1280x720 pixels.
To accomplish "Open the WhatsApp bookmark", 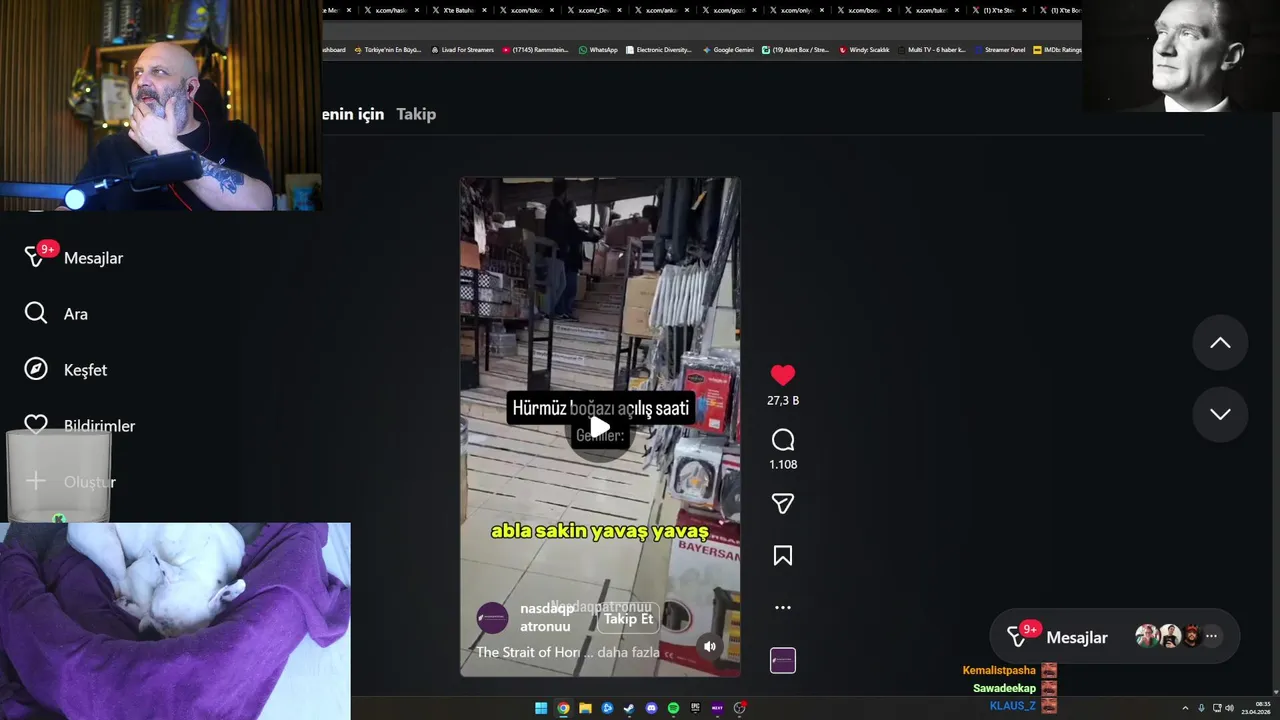I will point(598,50).
